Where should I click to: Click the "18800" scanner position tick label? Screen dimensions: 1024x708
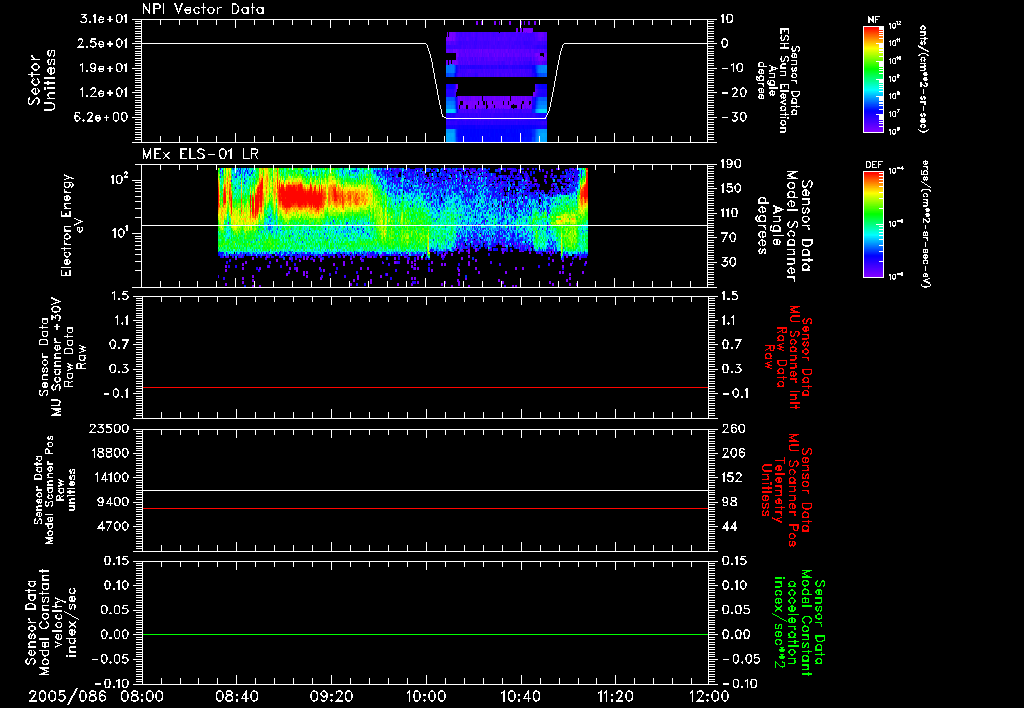click(110, 453)
